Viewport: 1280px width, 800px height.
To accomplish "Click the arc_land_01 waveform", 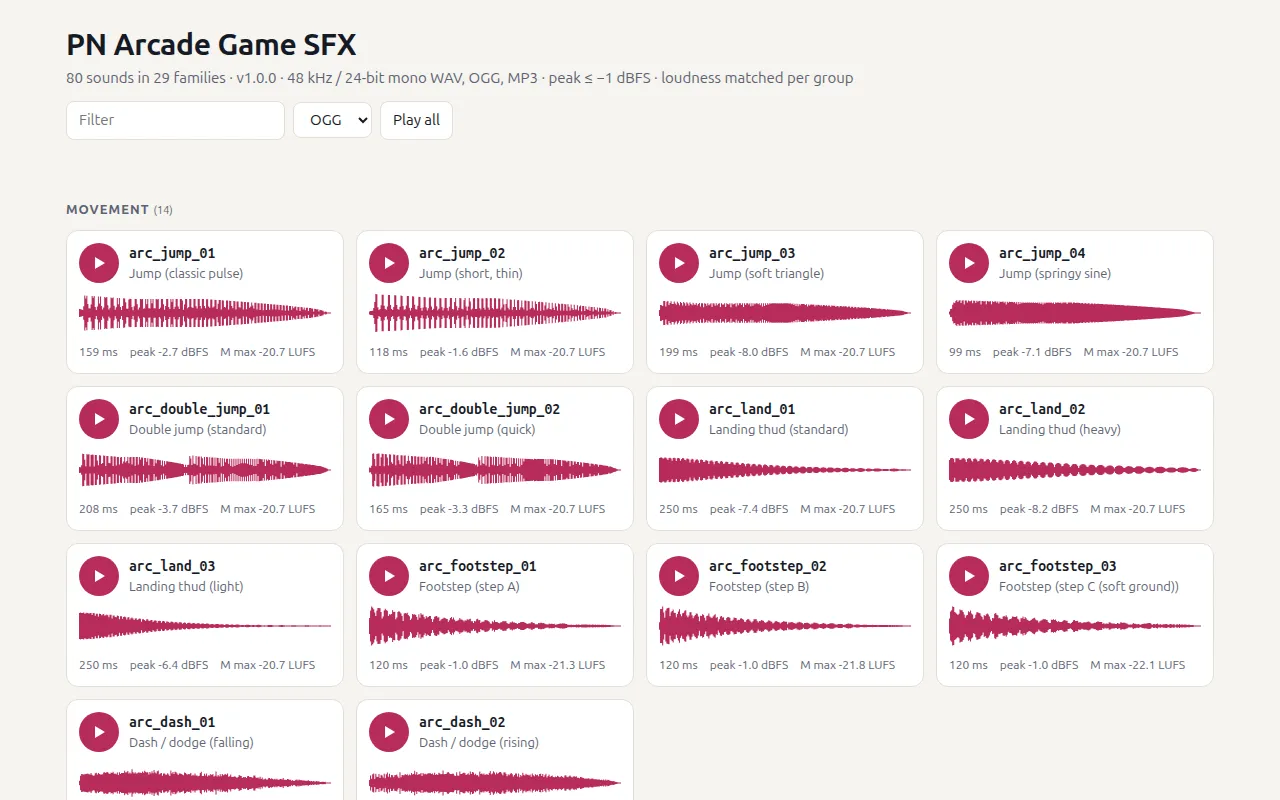I will [785, 470].
